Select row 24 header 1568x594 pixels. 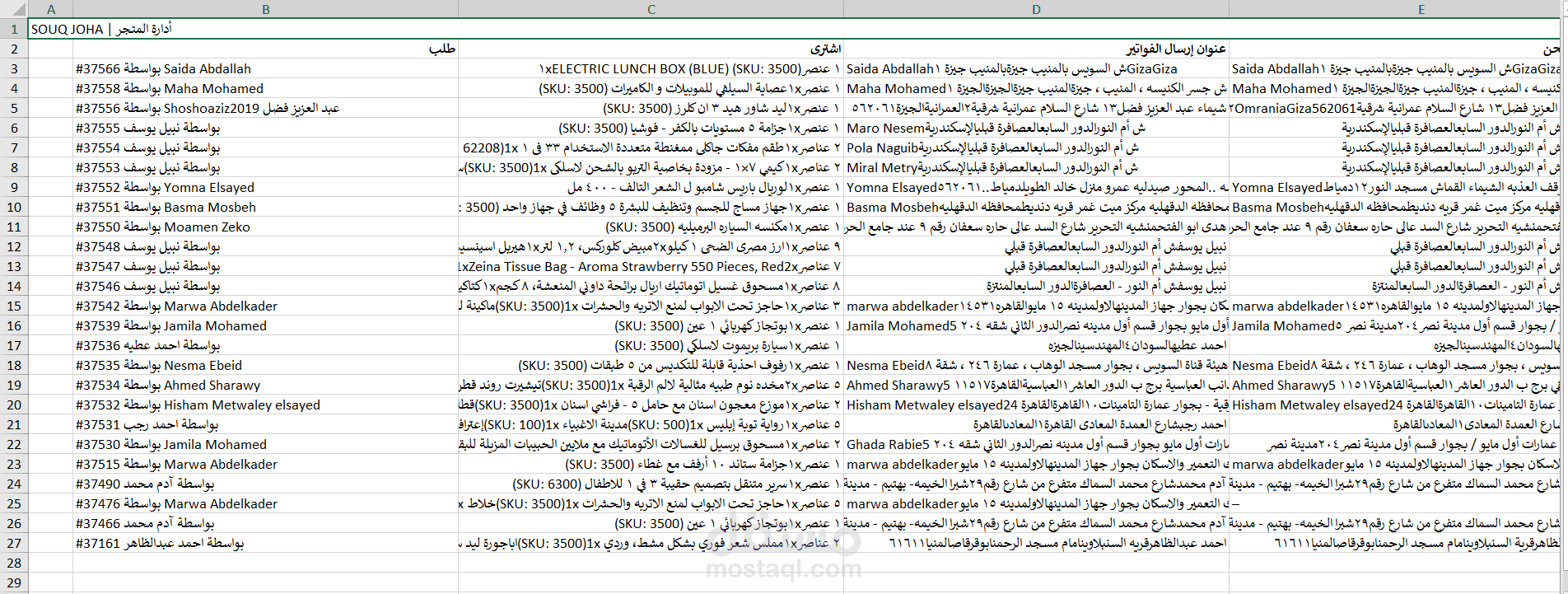[13, 484]
